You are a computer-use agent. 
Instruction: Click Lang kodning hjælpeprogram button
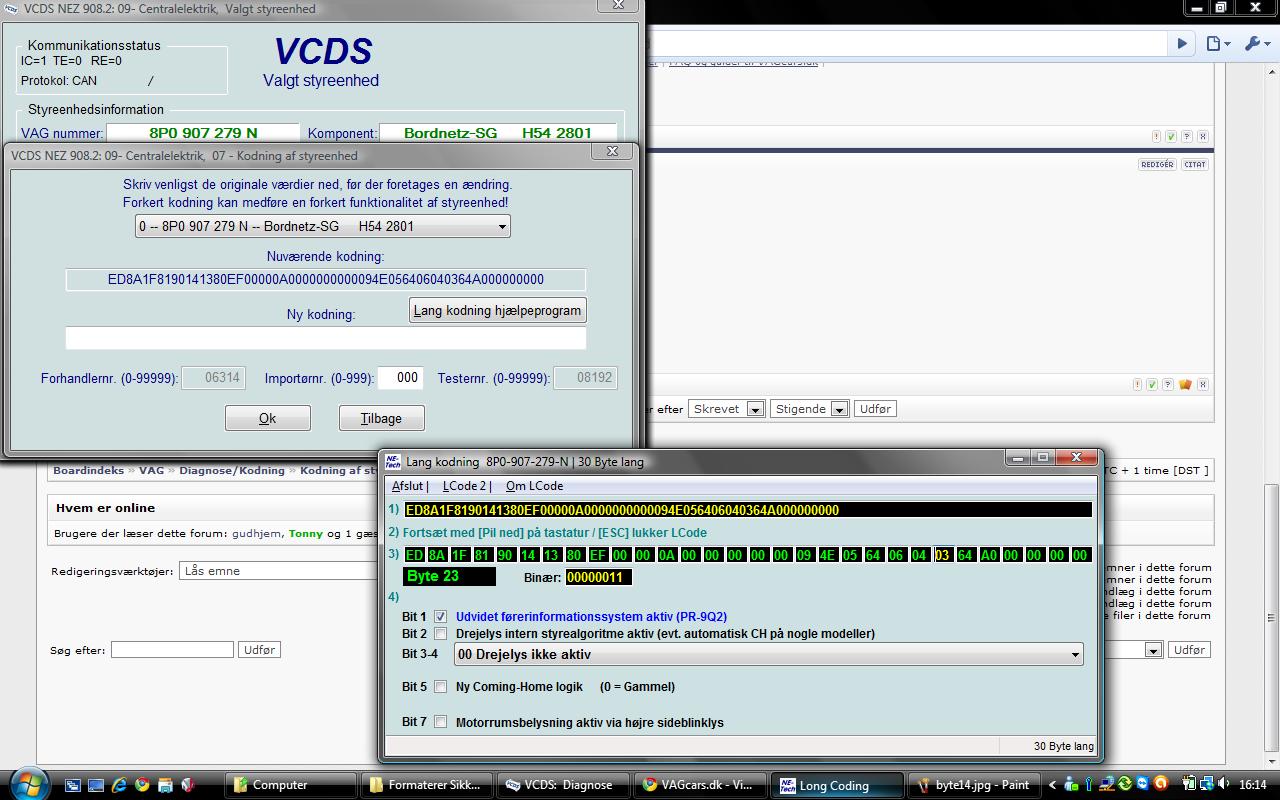tap(497, 310)
